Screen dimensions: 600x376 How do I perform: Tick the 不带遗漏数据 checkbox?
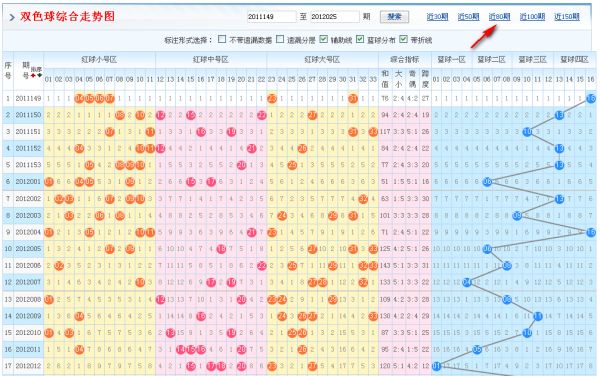pyautogui.click(x=222, y=39)
